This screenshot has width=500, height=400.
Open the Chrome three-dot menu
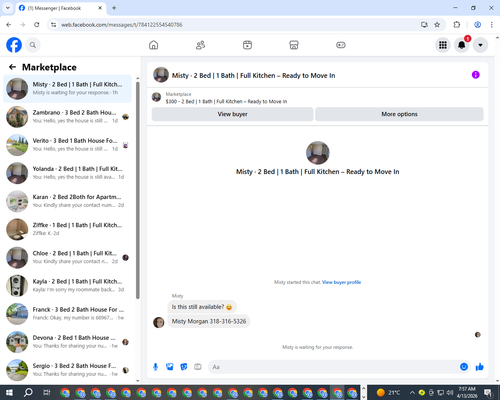[x=492, y=25]
